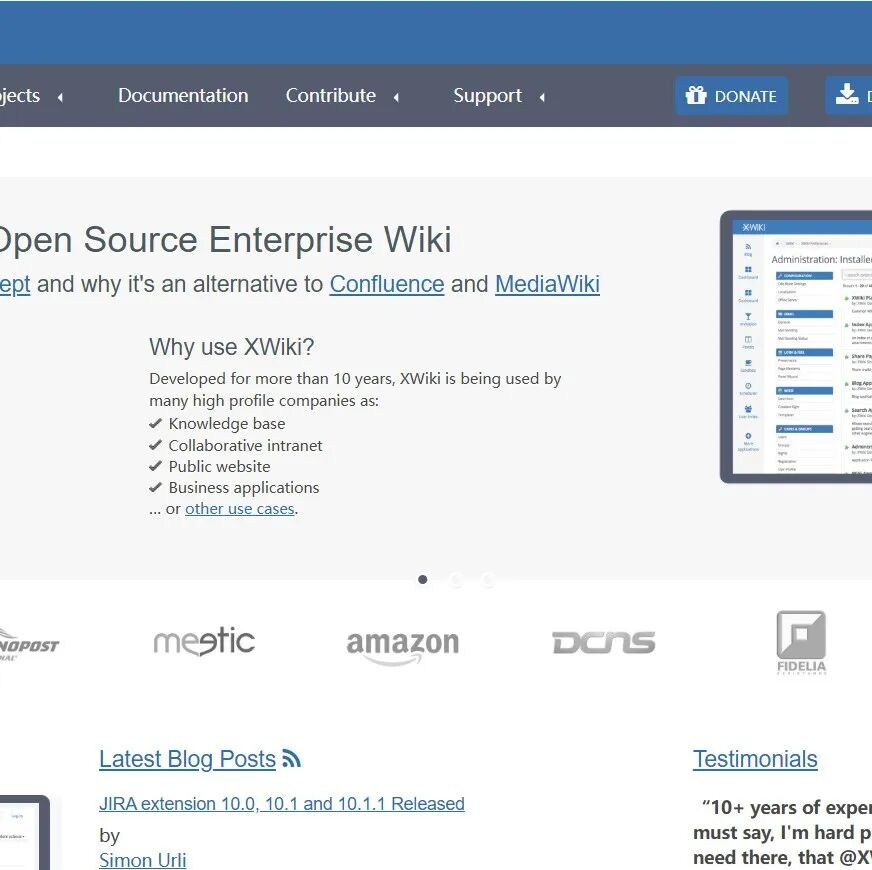Click the 'Knowledge base' list item
The height and width of the screenshot is (870, 872).
pyautogui.click(x=227, y=424)
